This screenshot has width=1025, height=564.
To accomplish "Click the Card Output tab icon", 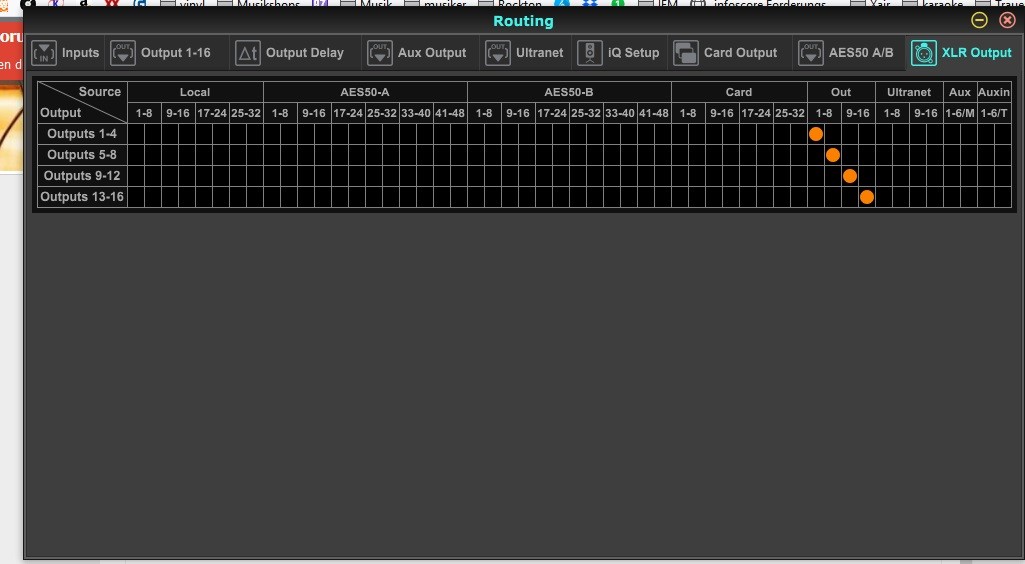I will 686,53.
